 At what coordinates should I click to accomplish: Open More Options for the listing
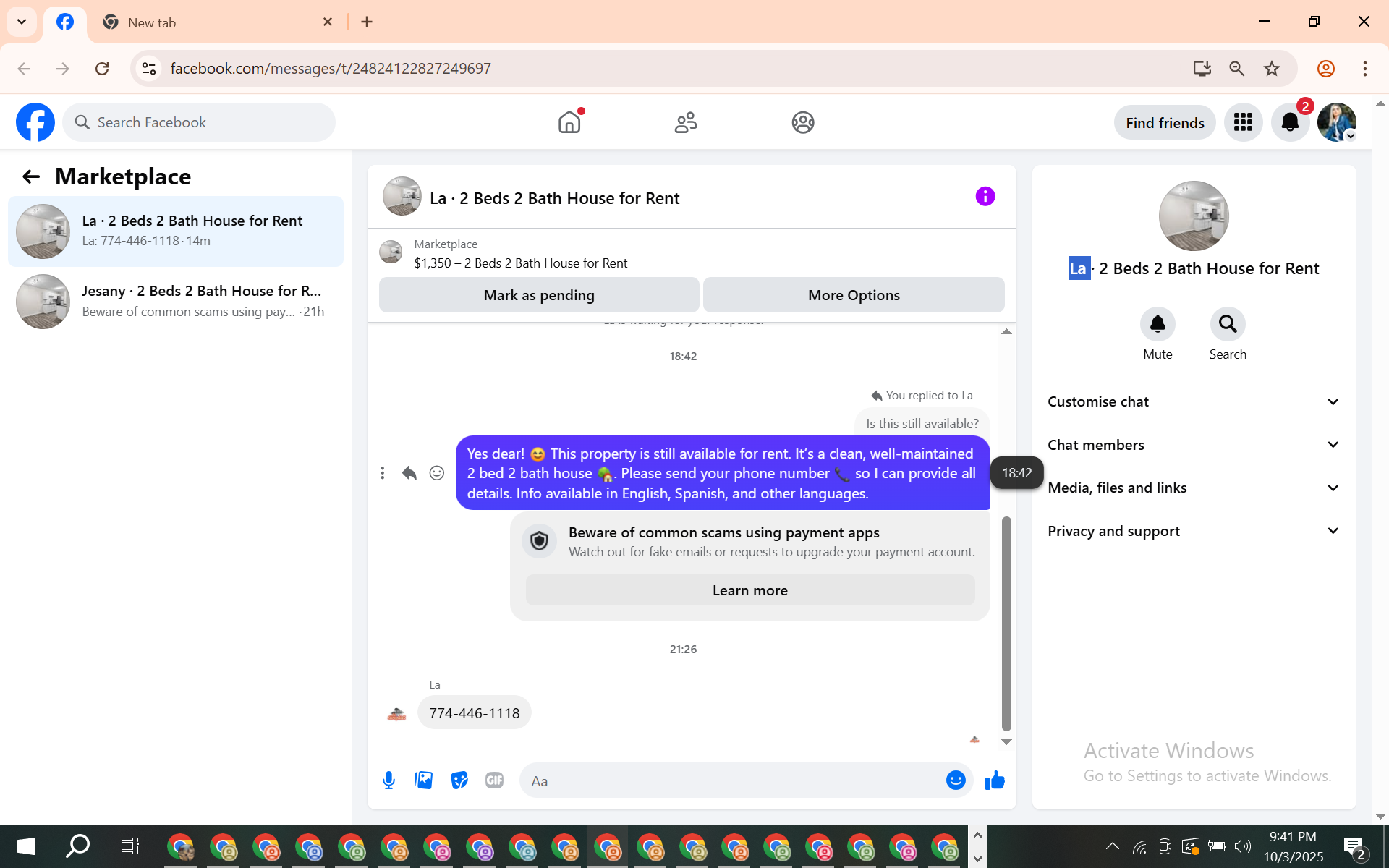point(854,295)
